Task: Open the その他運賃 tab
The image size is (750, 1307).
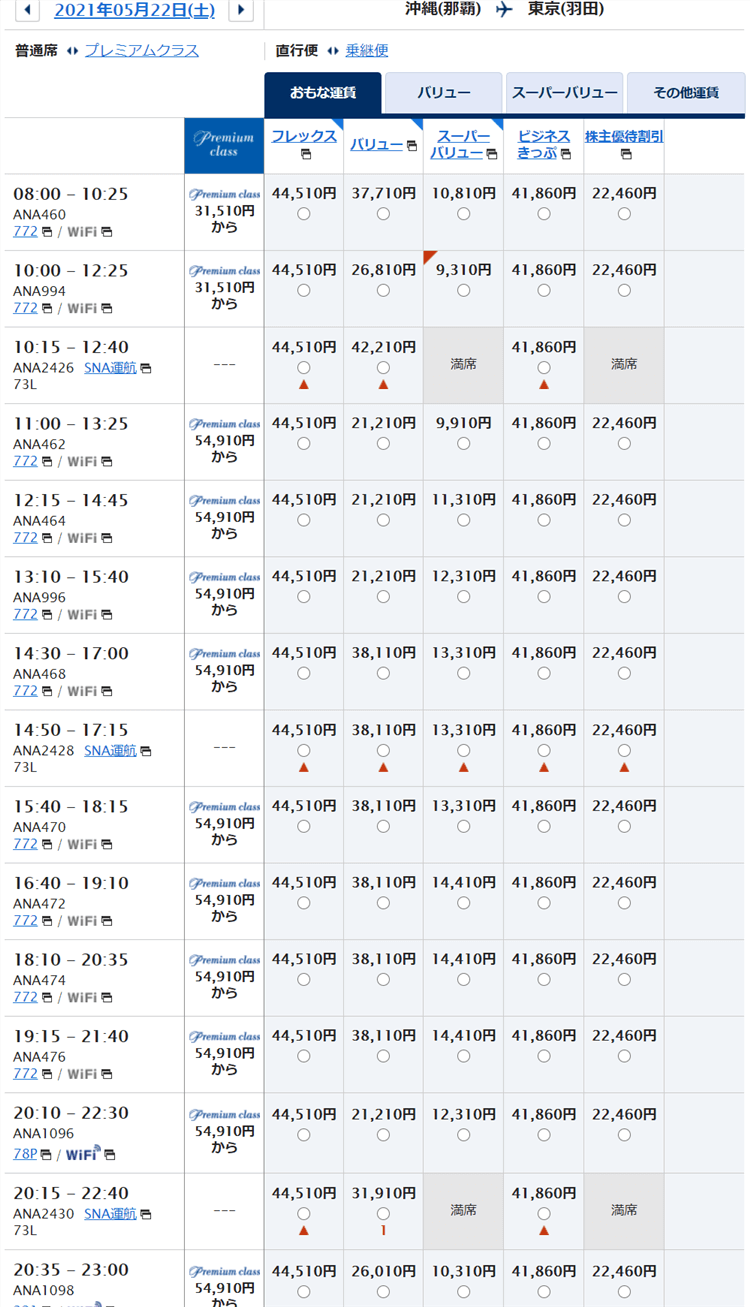Action: click(x=685, y=93)
